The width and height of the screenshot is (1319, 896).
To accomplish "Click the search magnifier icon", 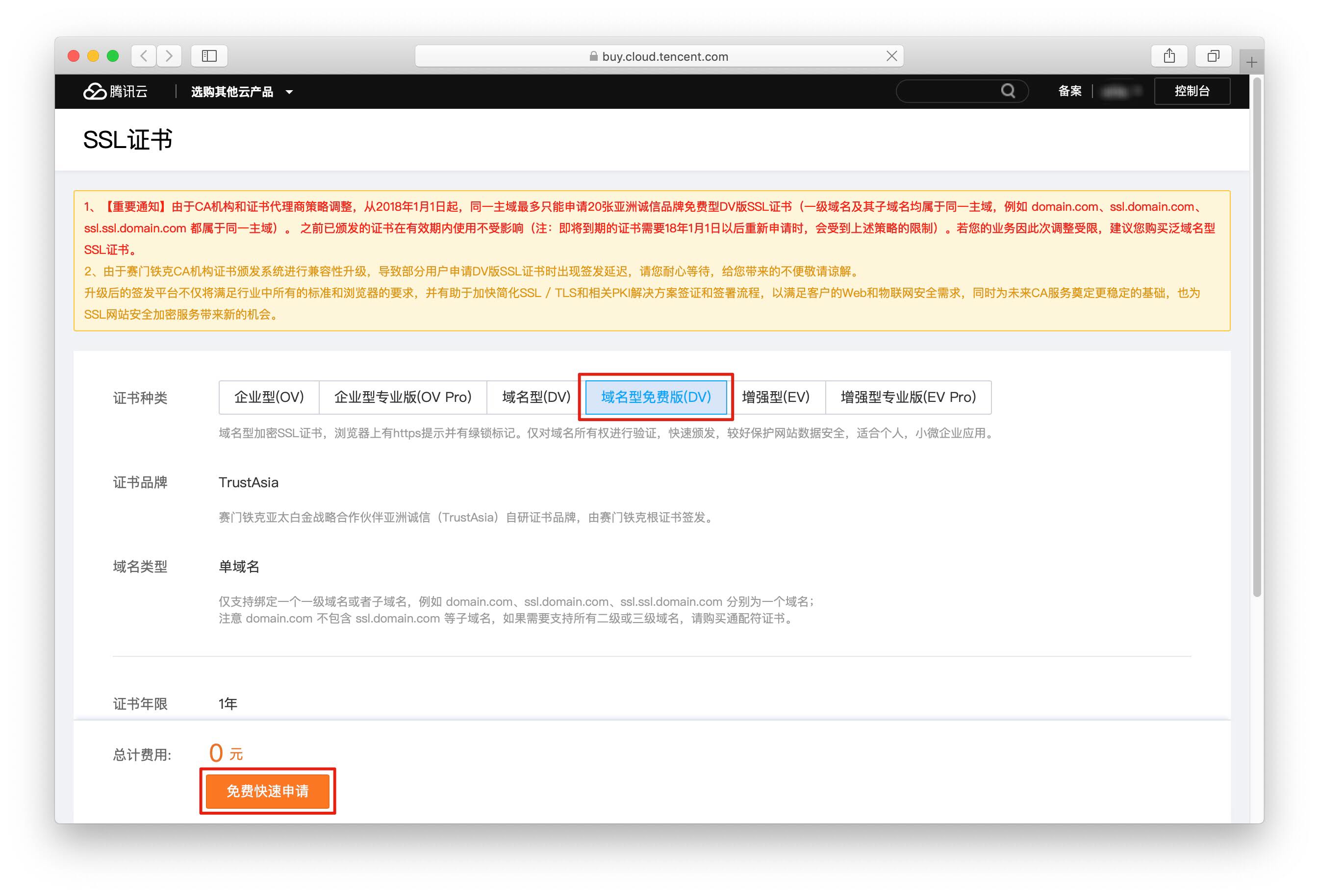I will pyautogui.click(x=1008, y=91).
